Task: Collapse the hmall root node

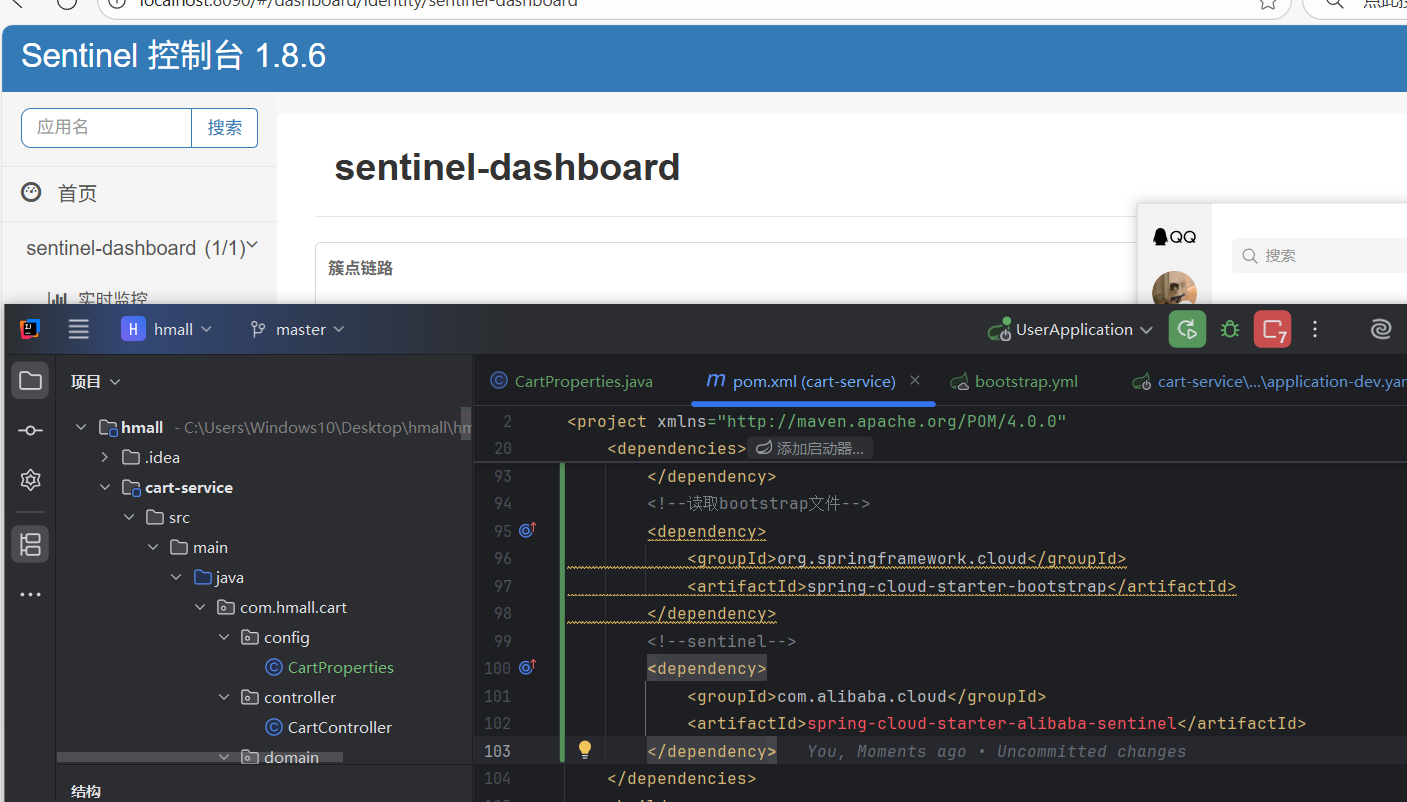Action: tap(81, 427)
